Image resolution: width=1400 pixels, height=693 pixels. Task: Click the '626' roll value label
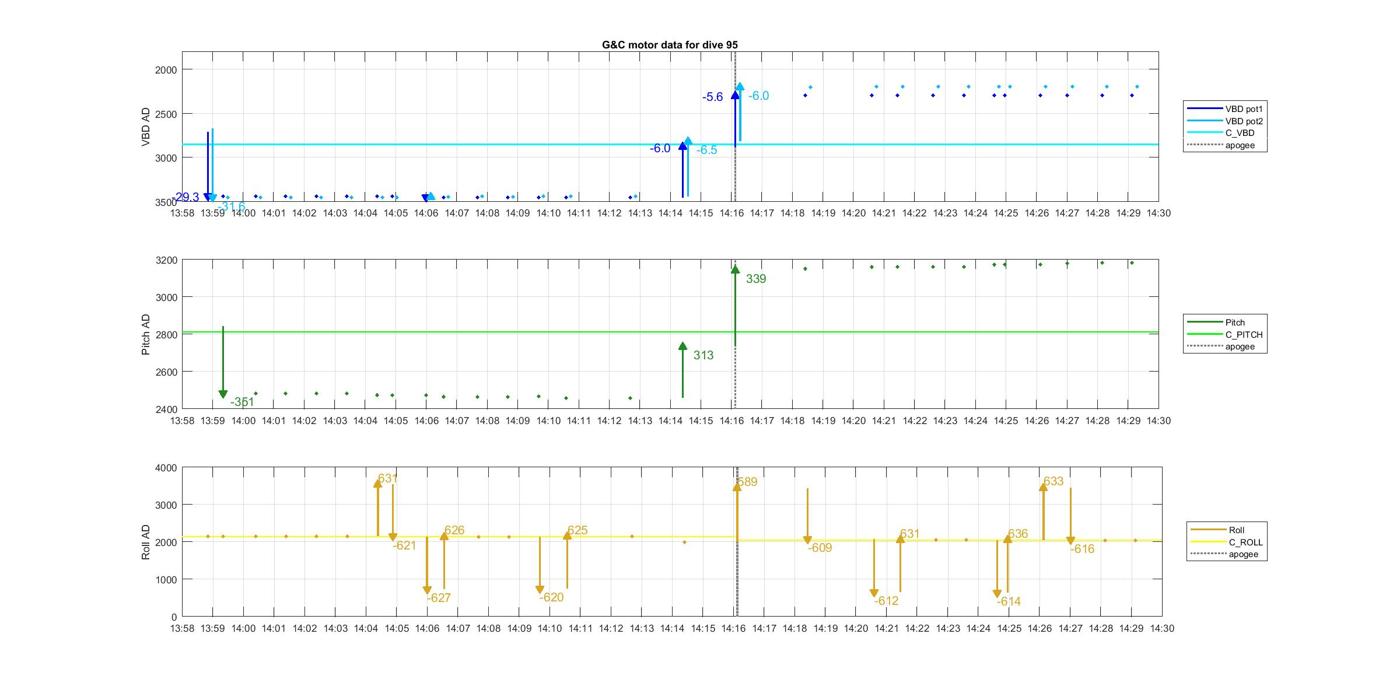click(x=454, y=531)
